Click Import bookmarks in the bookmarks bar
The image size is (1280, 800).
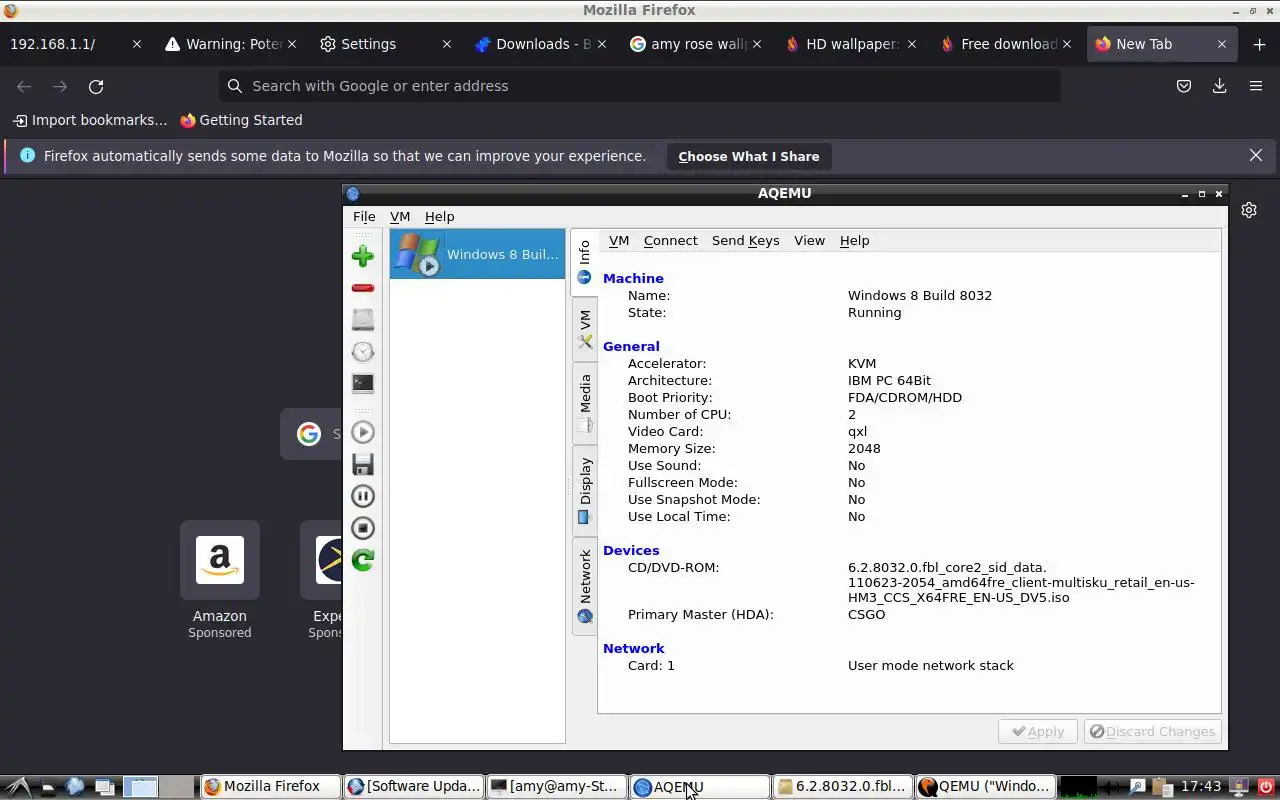pos(90,120)
